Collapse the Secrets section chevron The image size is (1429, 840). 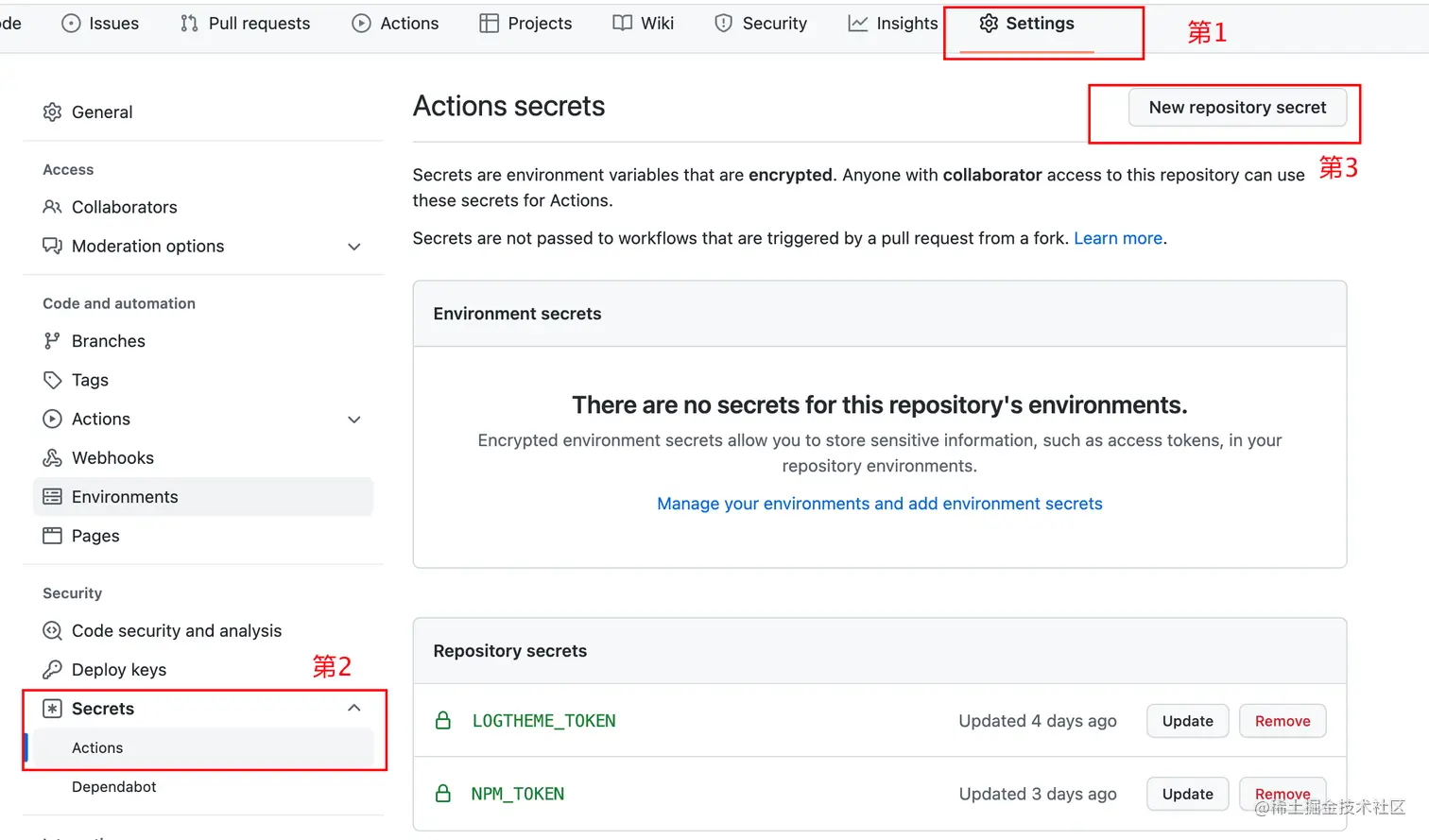[x=354, y=709]
